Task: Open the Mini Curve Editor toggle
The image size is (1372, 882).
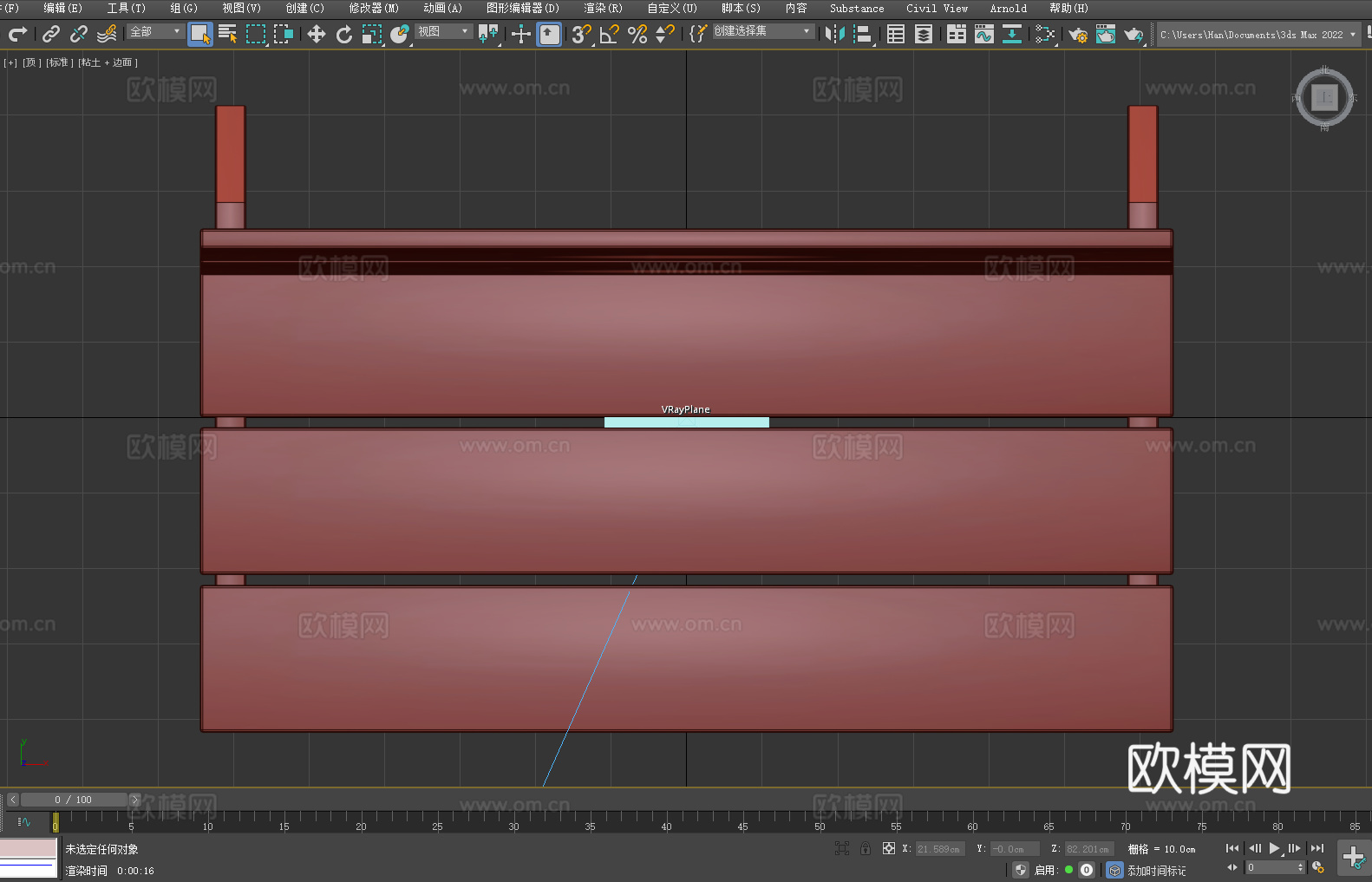Action: click(24, 821)
